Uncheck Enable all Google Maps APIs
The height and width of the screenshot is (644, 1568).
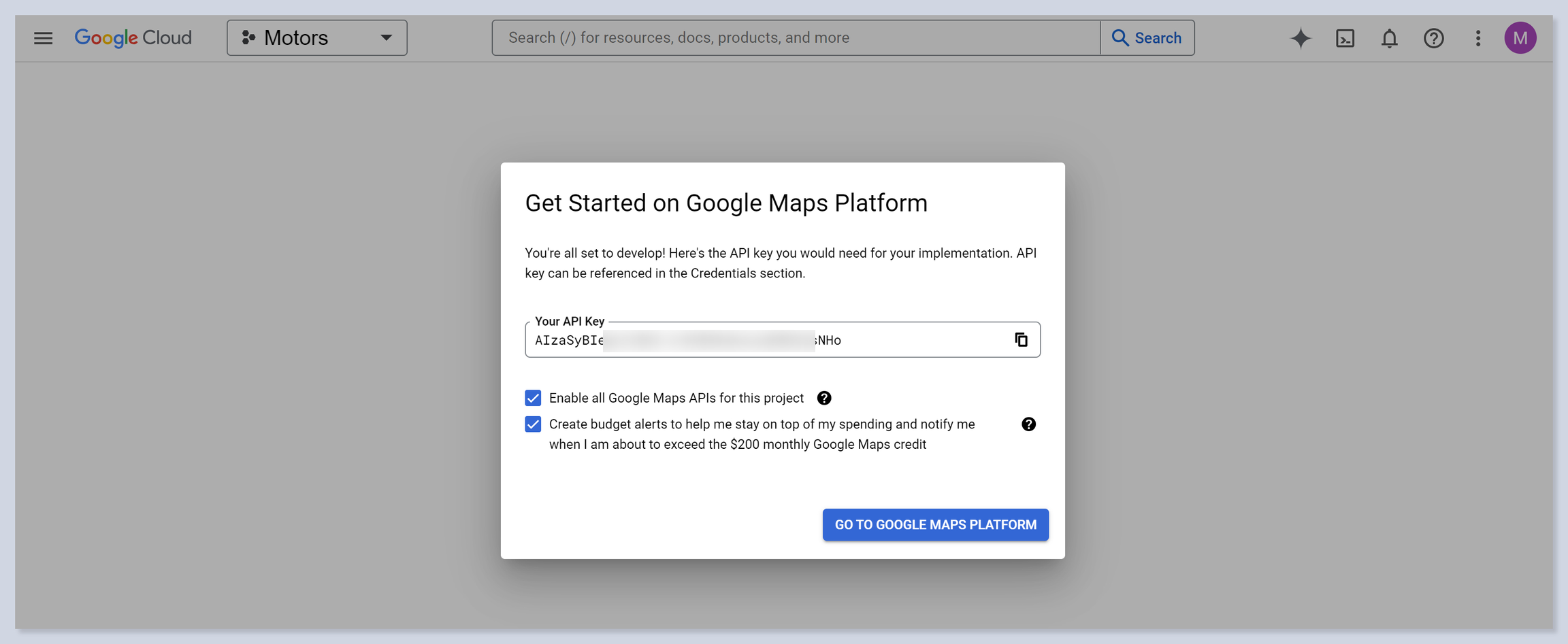point(533,398)
